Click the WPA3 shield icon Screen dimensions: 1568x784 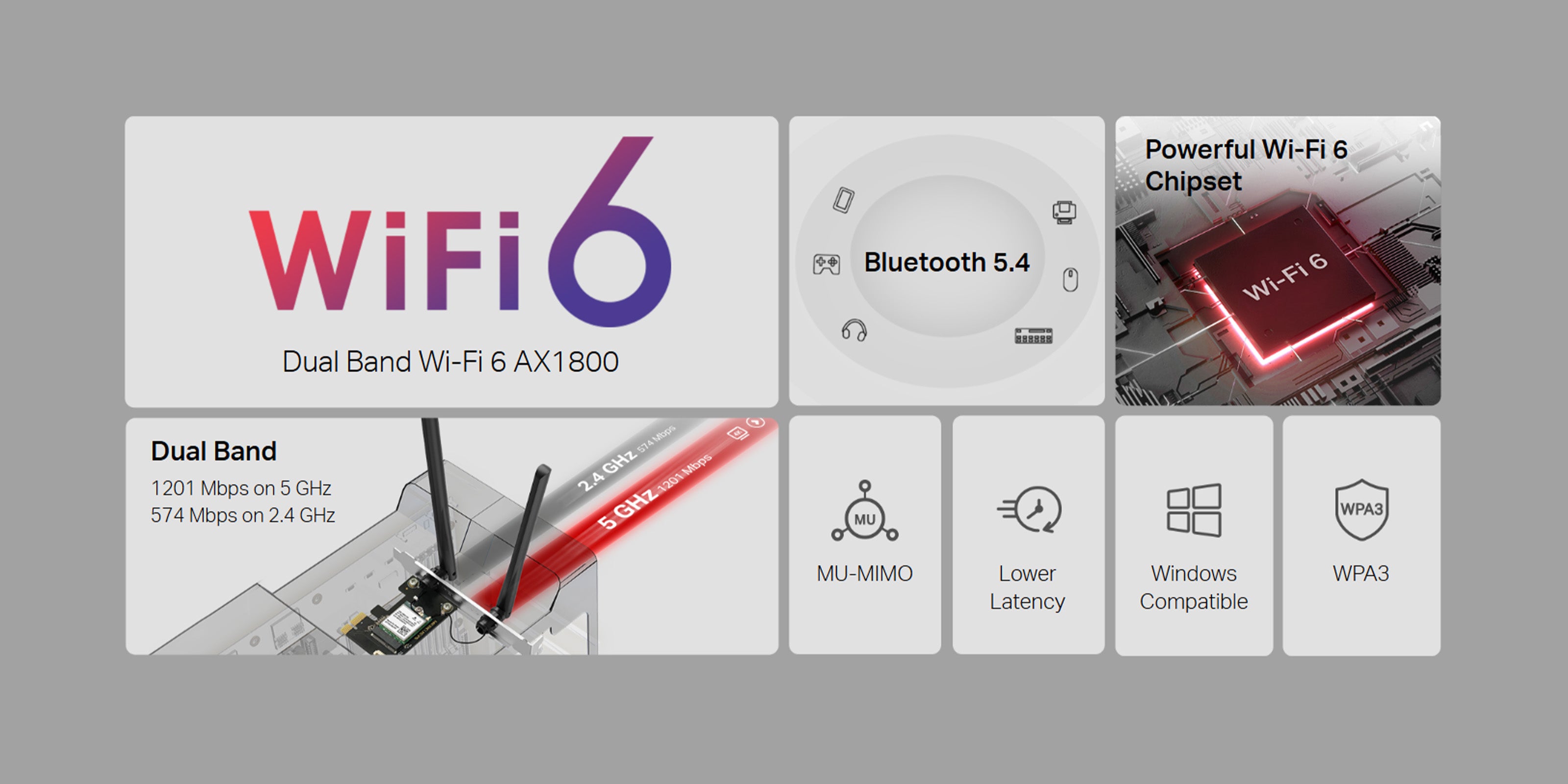coord(1361,510)
